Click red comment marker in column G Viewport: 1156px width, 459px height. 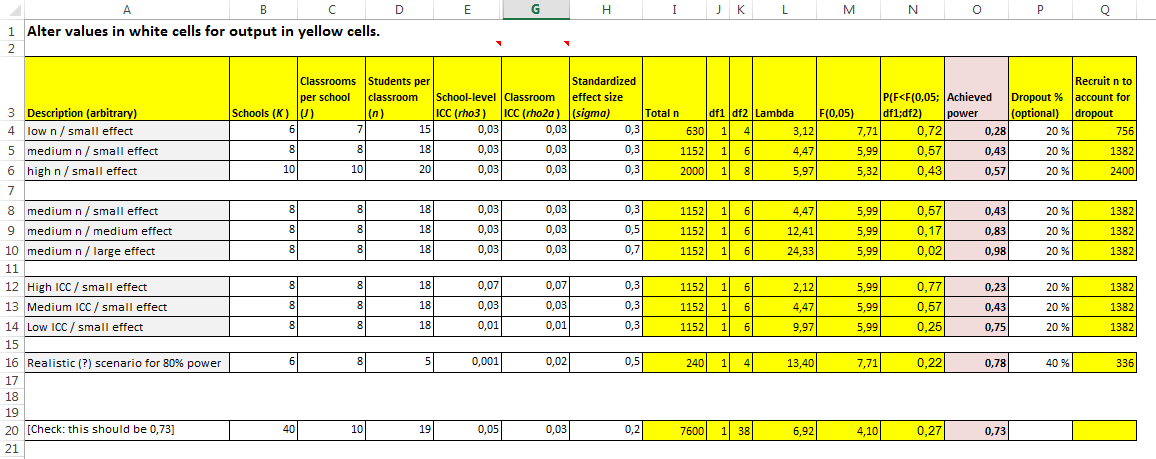566,44
